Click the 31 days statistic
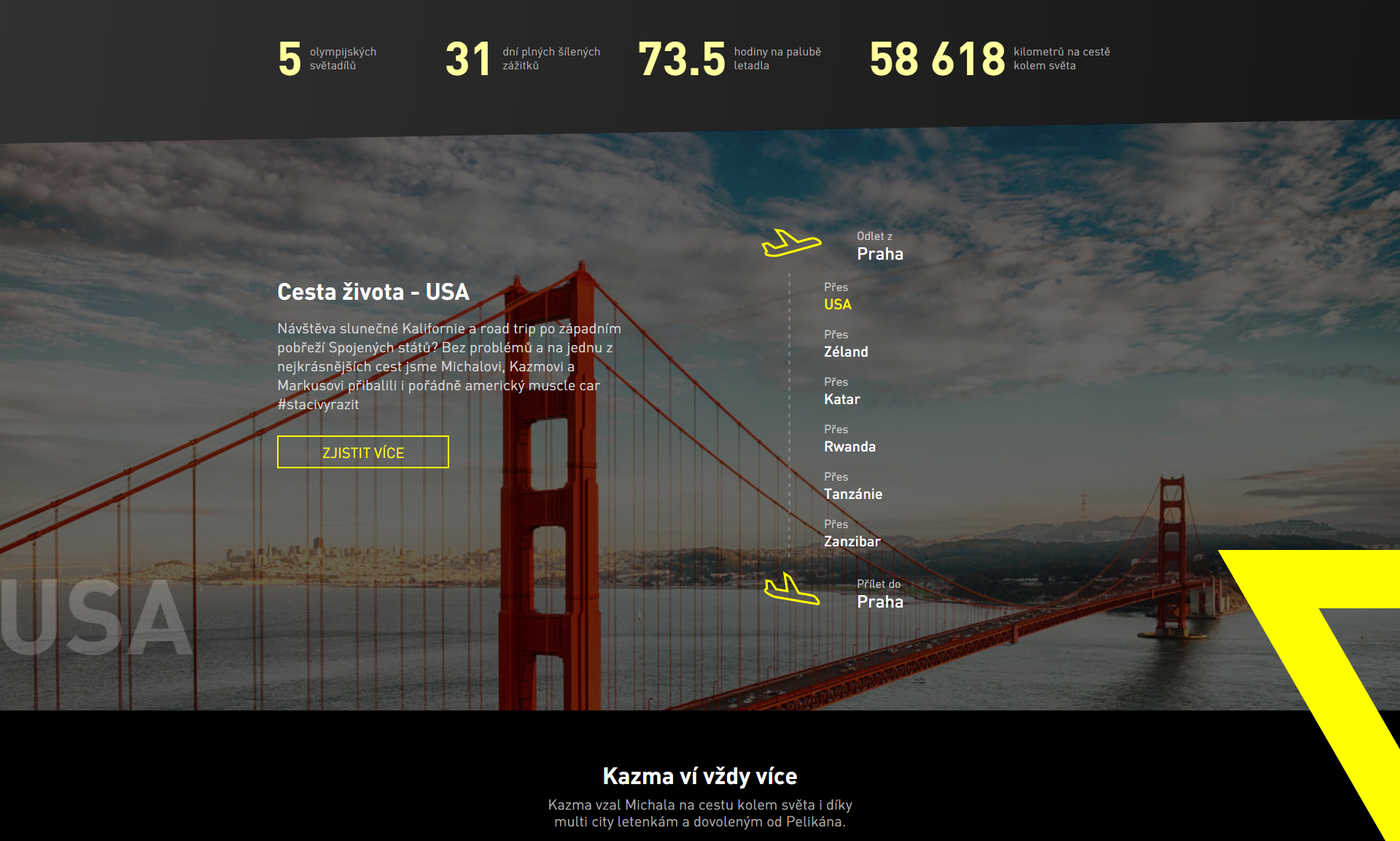Screen dimensions: 1400x841 523,58
